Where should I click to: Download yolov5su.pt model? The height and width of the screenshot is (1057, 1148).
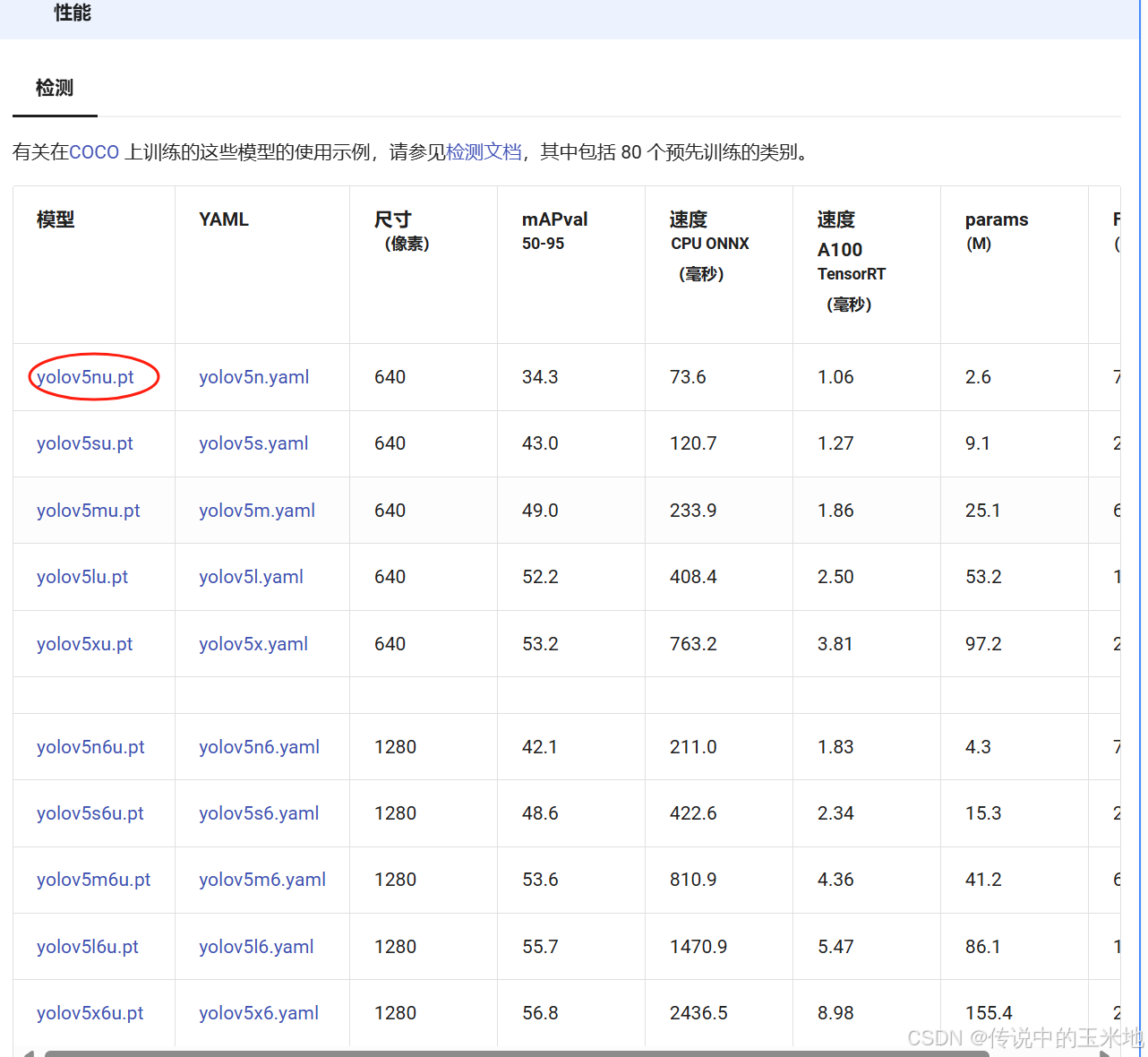tap(85, 443)
